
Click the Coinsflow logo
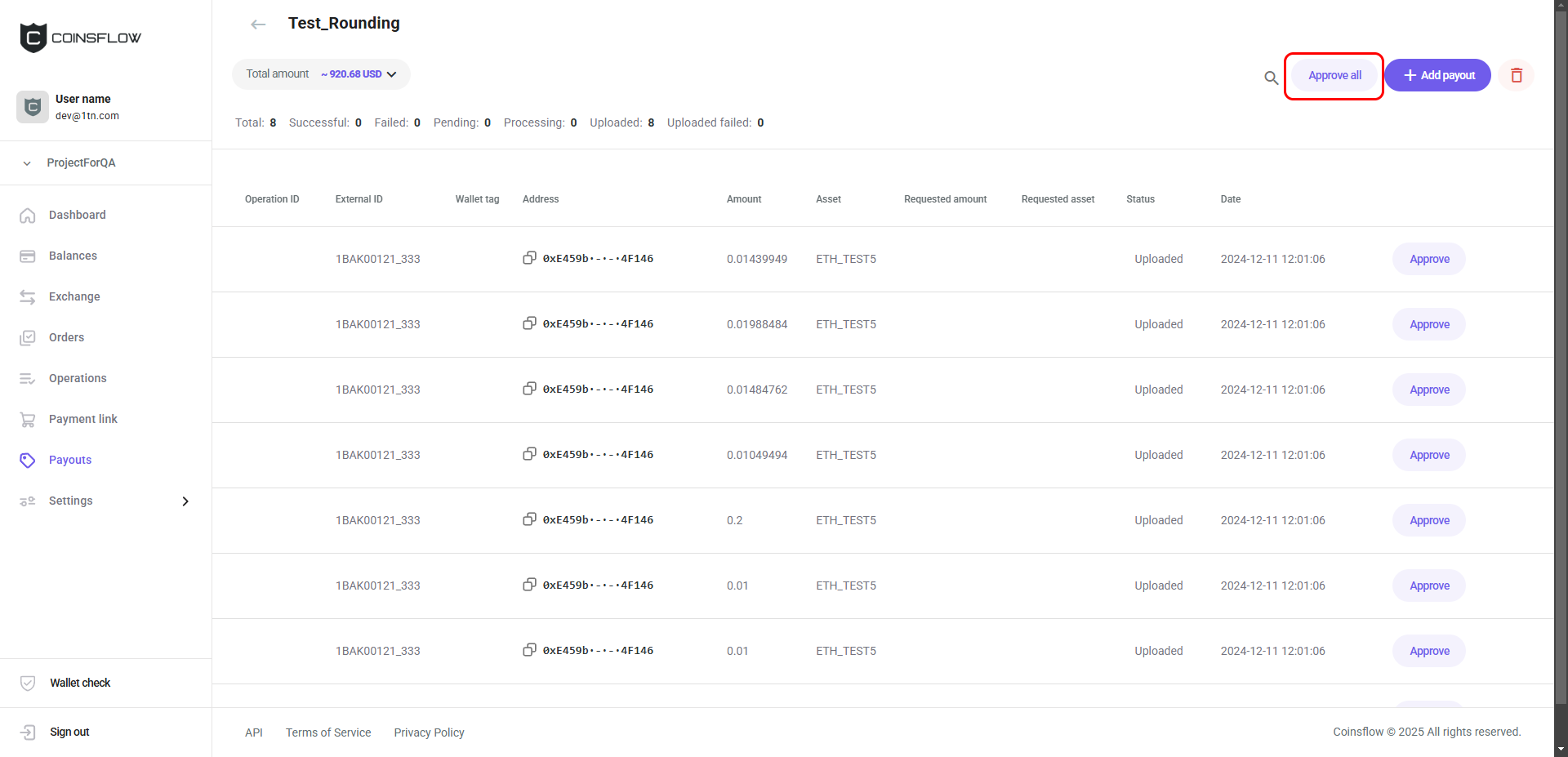coord(80,38)
